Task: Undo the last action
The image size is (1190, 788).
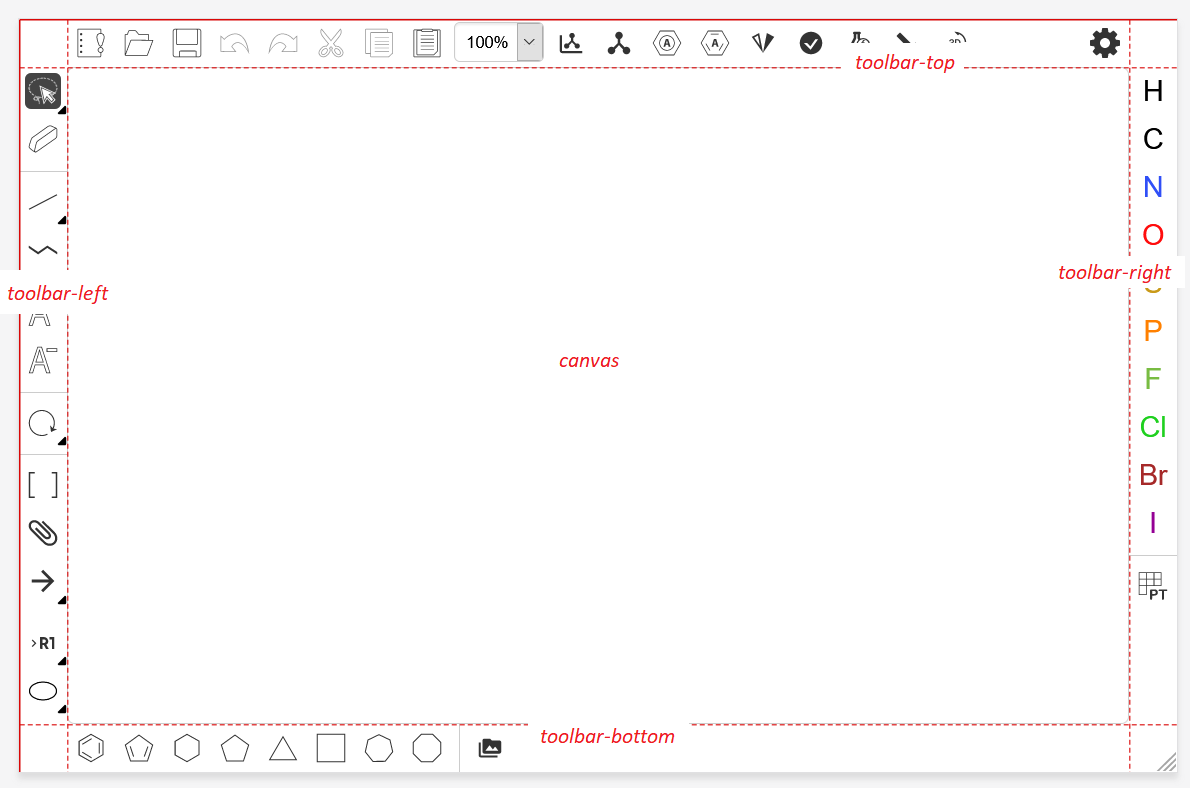Action: (234, 43)
